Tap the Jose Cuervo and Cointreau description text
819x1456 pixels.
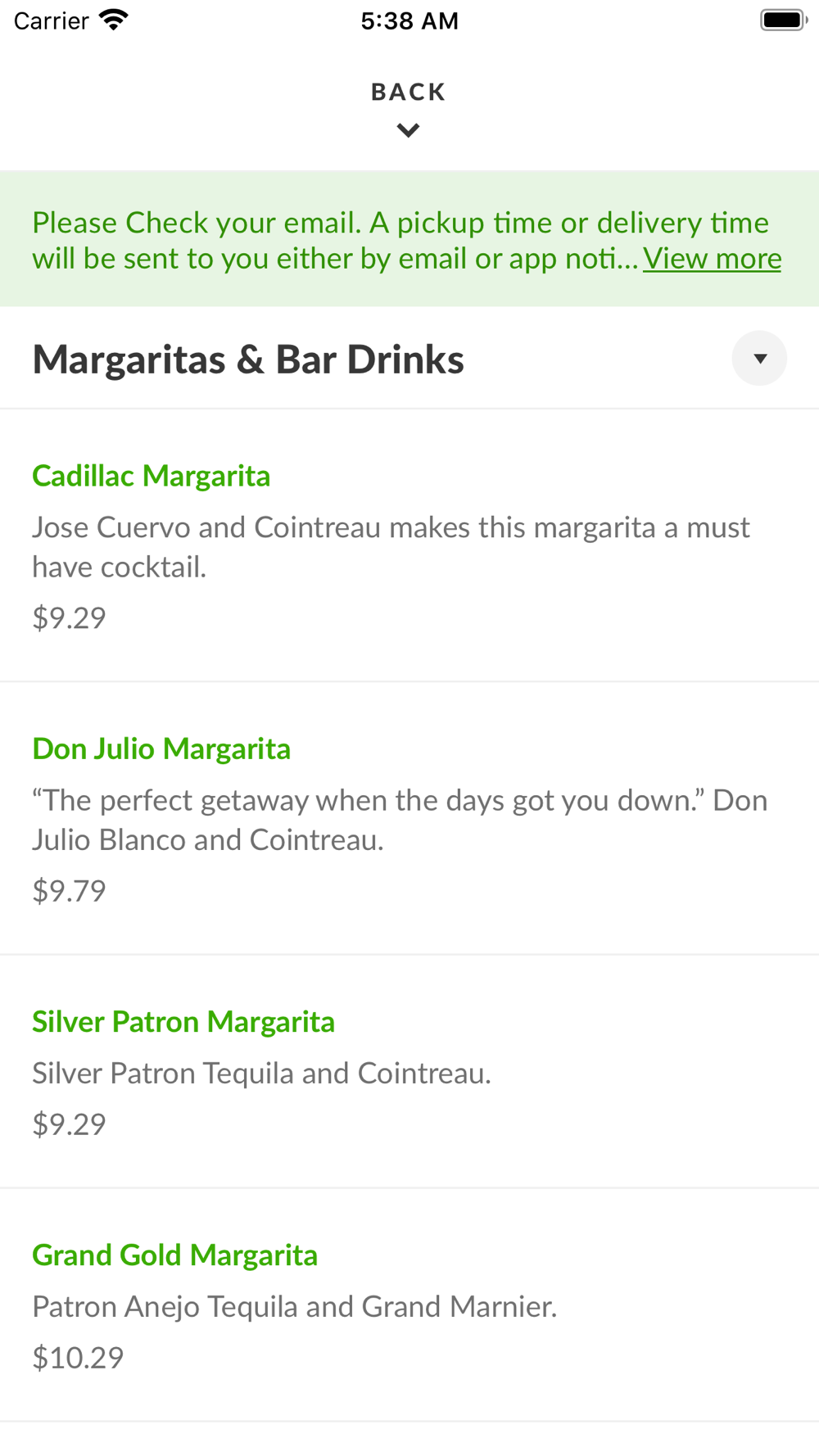click(x=391, y=547)
